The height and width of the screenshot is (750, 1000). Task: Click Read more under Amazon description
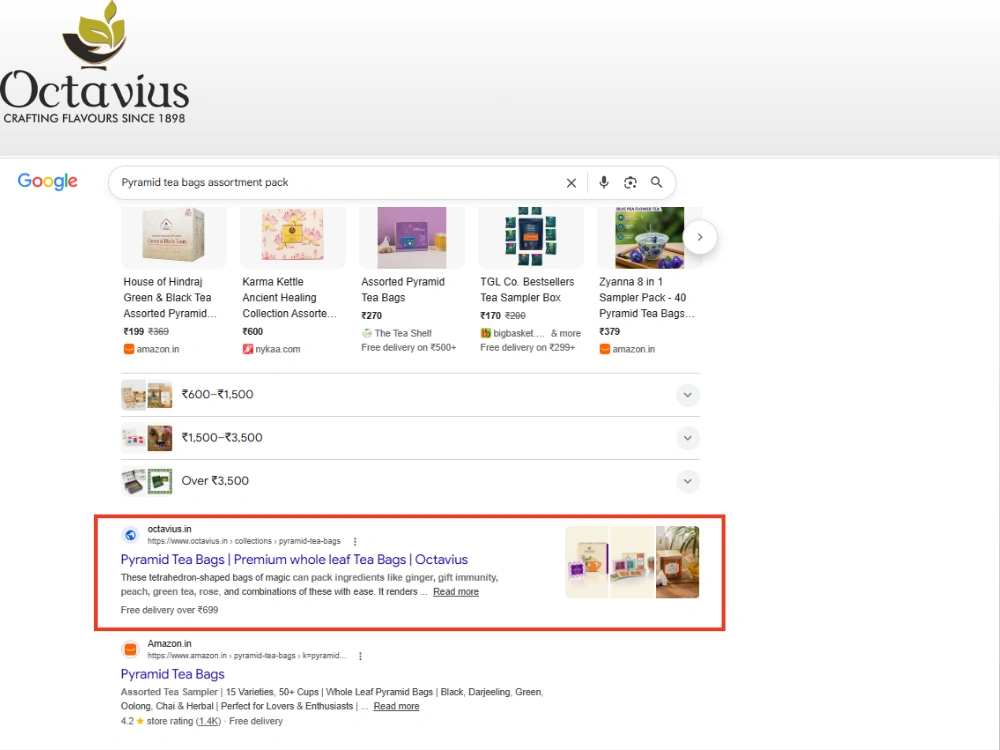pyautogui.click(x=396, y=707)
